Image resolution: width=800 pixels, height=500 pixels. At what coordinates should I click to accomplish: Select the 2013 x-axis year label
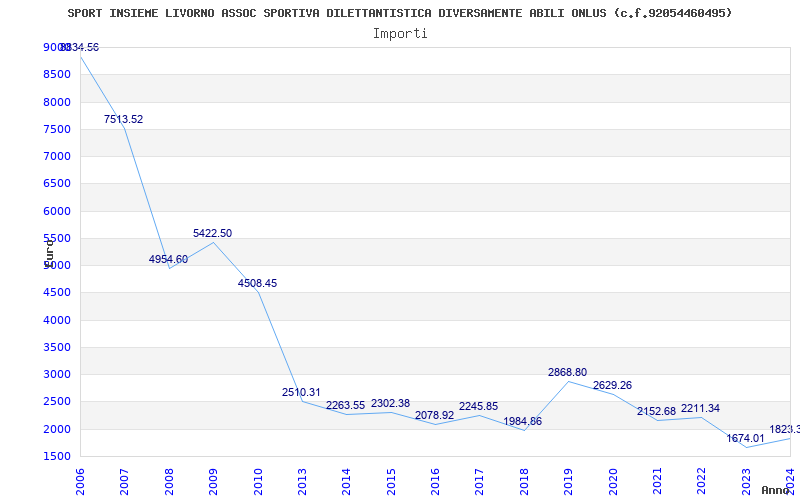point(302,480)
